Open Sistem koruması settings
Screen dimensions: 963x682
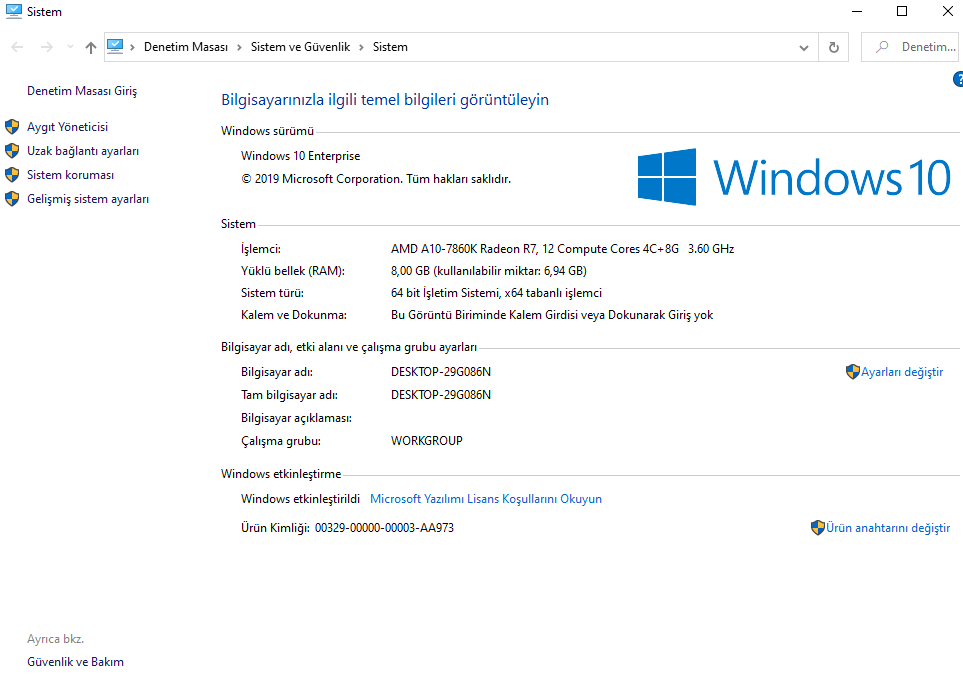coord(71,174)
